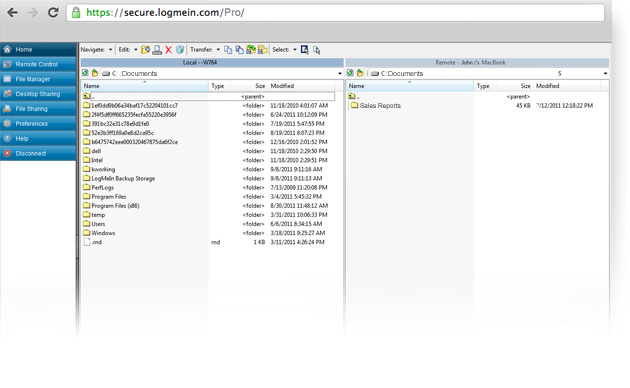This screenshot has height=388, width=630.
Task: Expand the remote path dropdown
Action: click(x=605, y=74)
